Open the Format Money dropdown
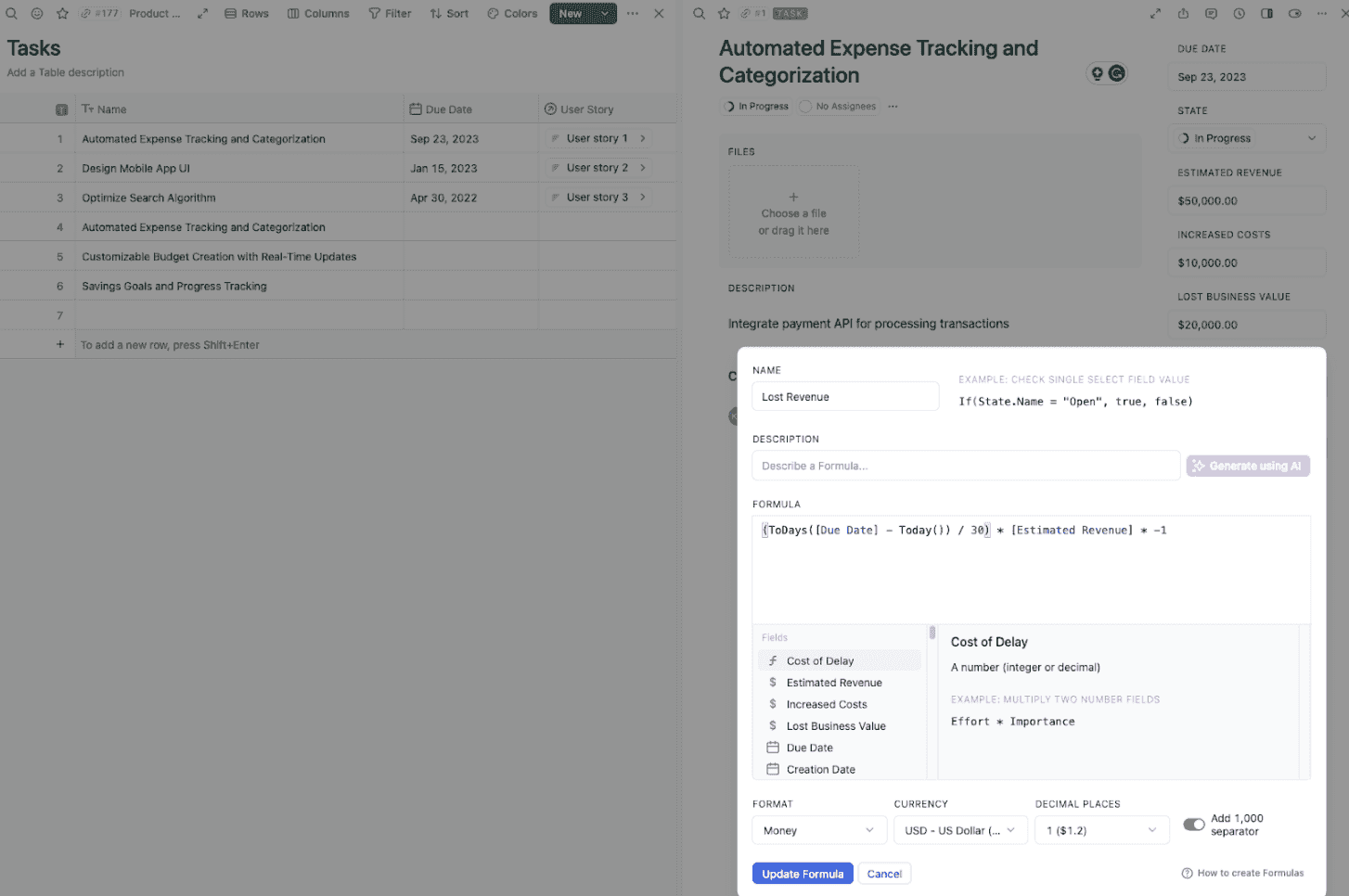Image resolution: width=1349 pixels, height=896 pixels. [818, 830]
